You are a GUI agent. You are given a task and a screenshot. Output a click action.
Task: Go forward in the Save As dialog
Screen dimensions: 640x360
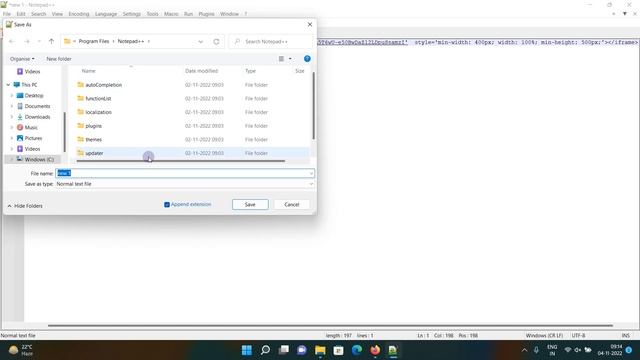coord(27,41)
